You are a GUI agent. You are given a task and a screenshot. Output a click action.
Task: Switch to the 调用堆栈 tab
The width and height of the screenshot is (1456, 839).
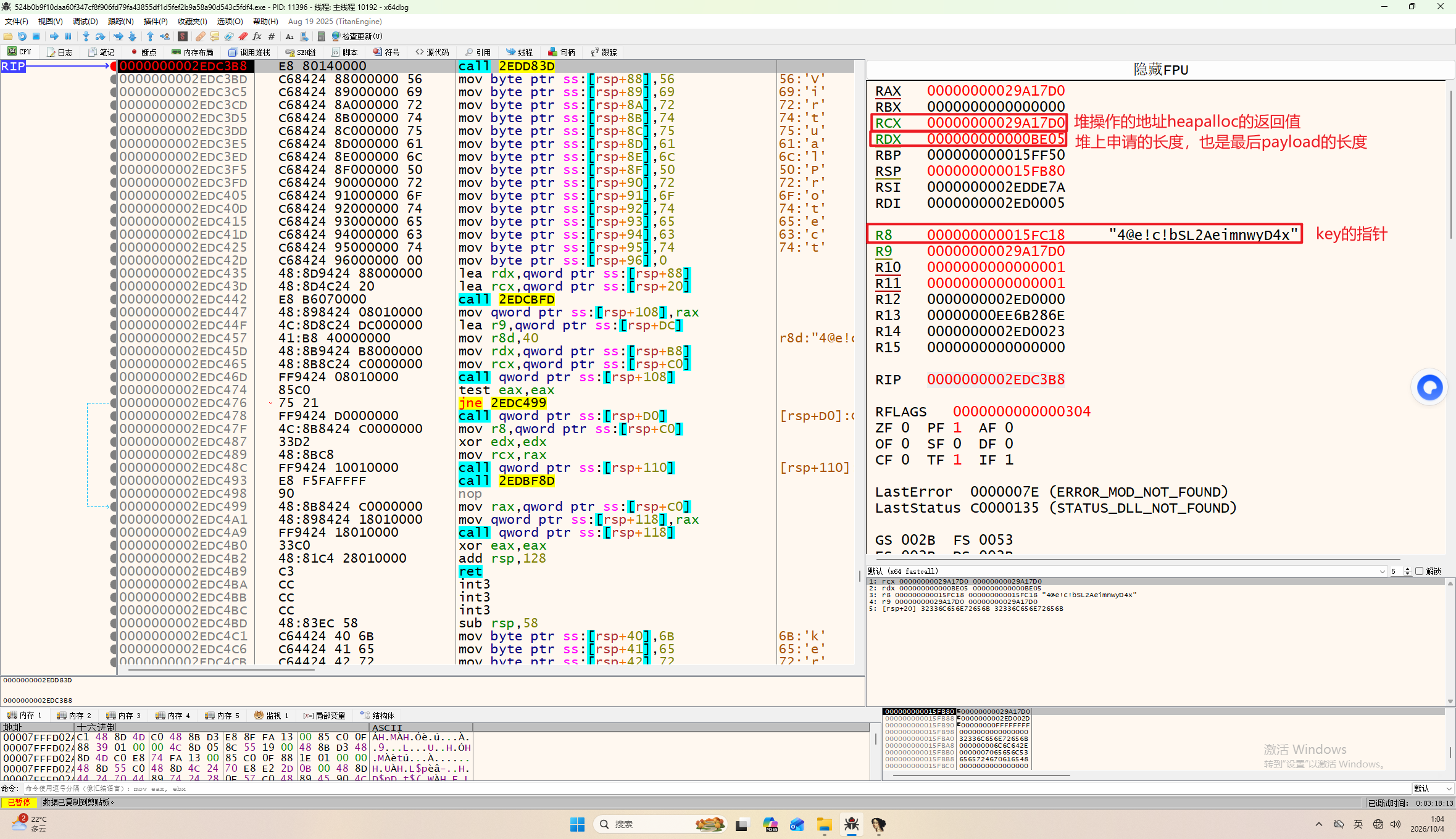[x=249, y=52]
